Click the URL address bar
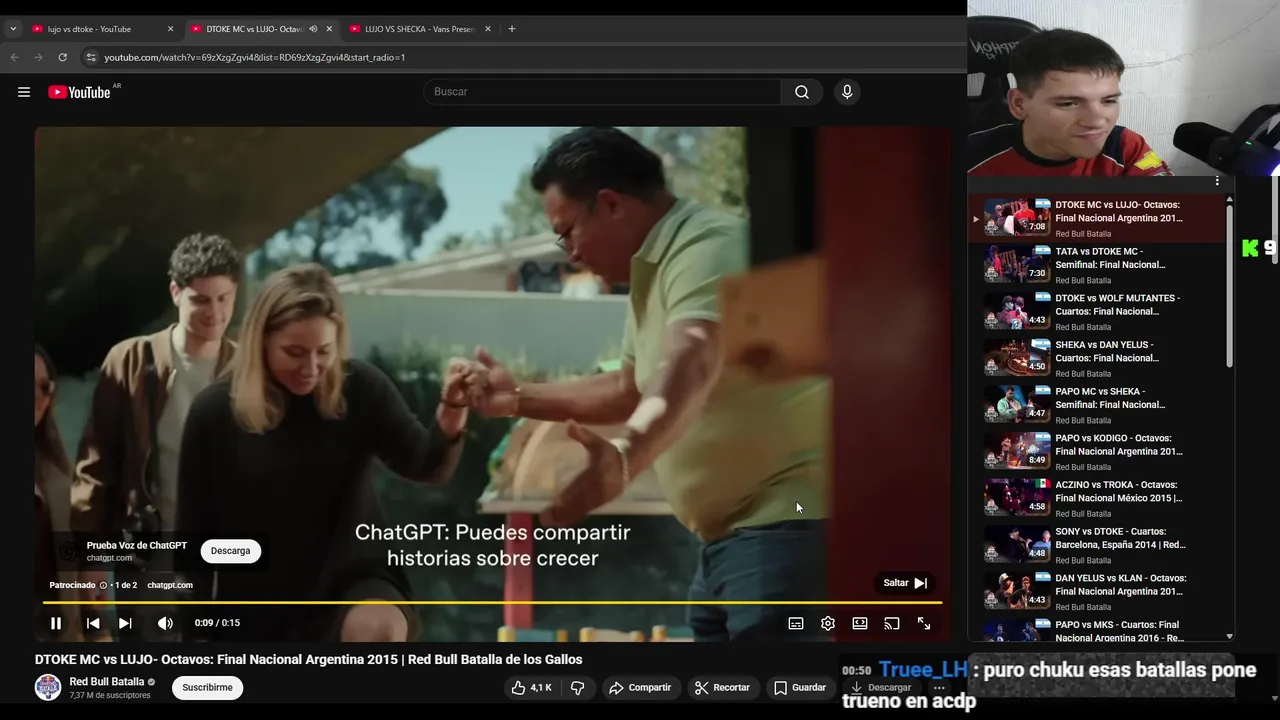This screenshot has width=1280, height=720. coord(520,58)
